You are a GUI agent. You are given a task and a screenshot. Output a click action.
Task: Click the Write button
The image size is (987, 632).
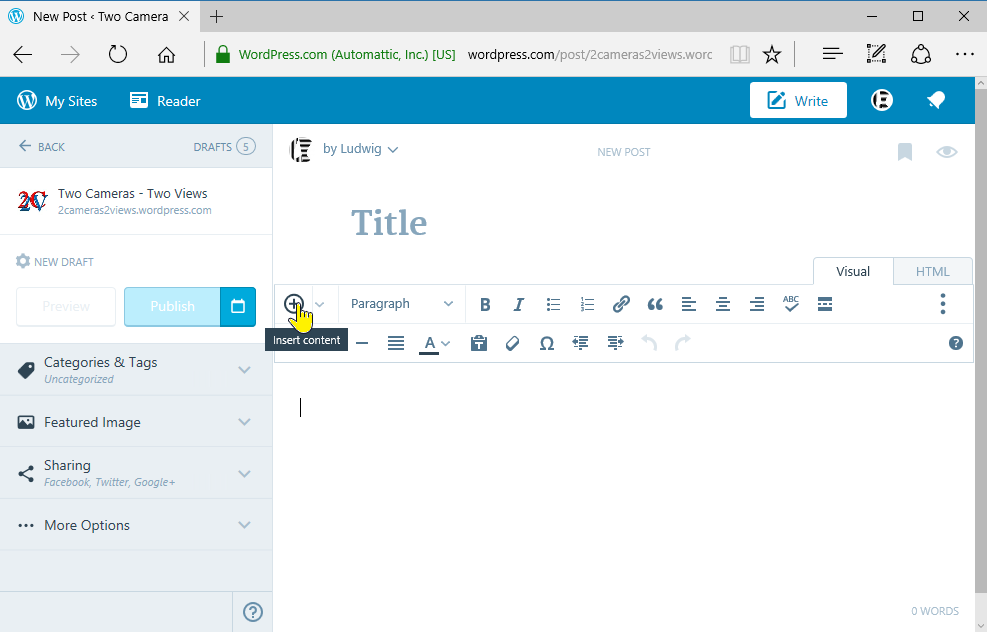pos(798,100)
